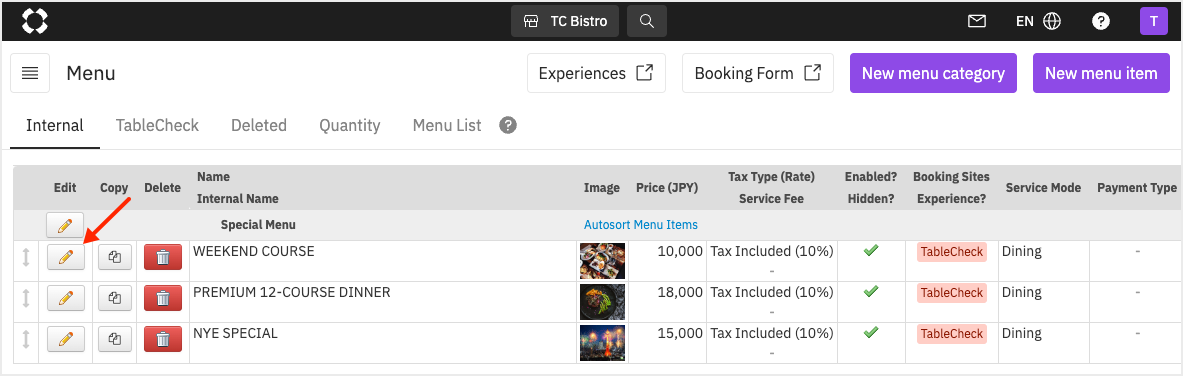Copy the PREMIUM 12-COURSE DINNER item
Screen dimensions: 1183x376
pyautogui.click(x=115, y=298)
